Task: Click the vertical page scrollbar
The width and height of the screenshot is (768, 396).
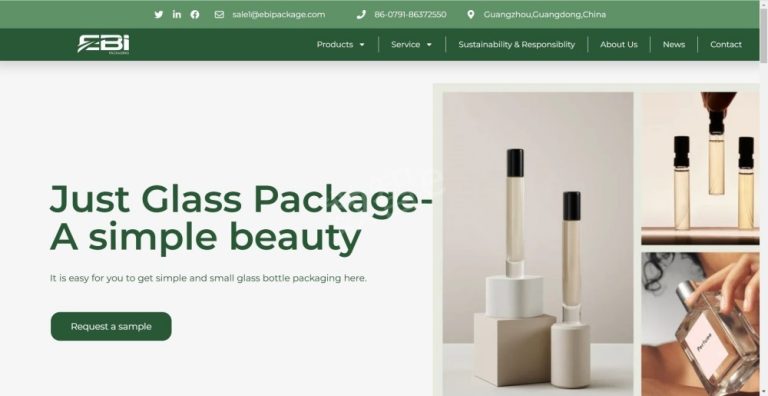Action: coord(764,198)
